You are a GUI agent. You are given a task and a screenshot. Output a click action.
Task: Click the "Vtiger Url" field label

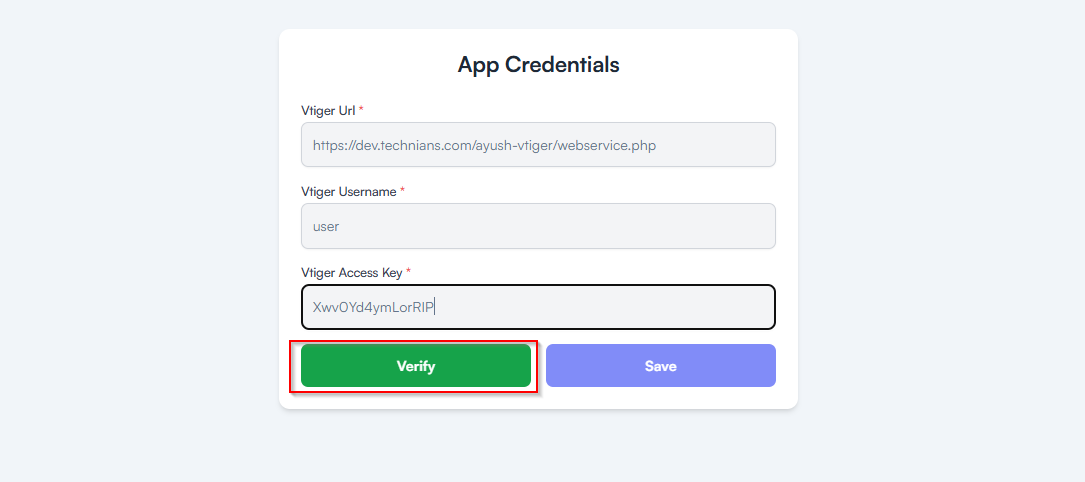[328, 110]
